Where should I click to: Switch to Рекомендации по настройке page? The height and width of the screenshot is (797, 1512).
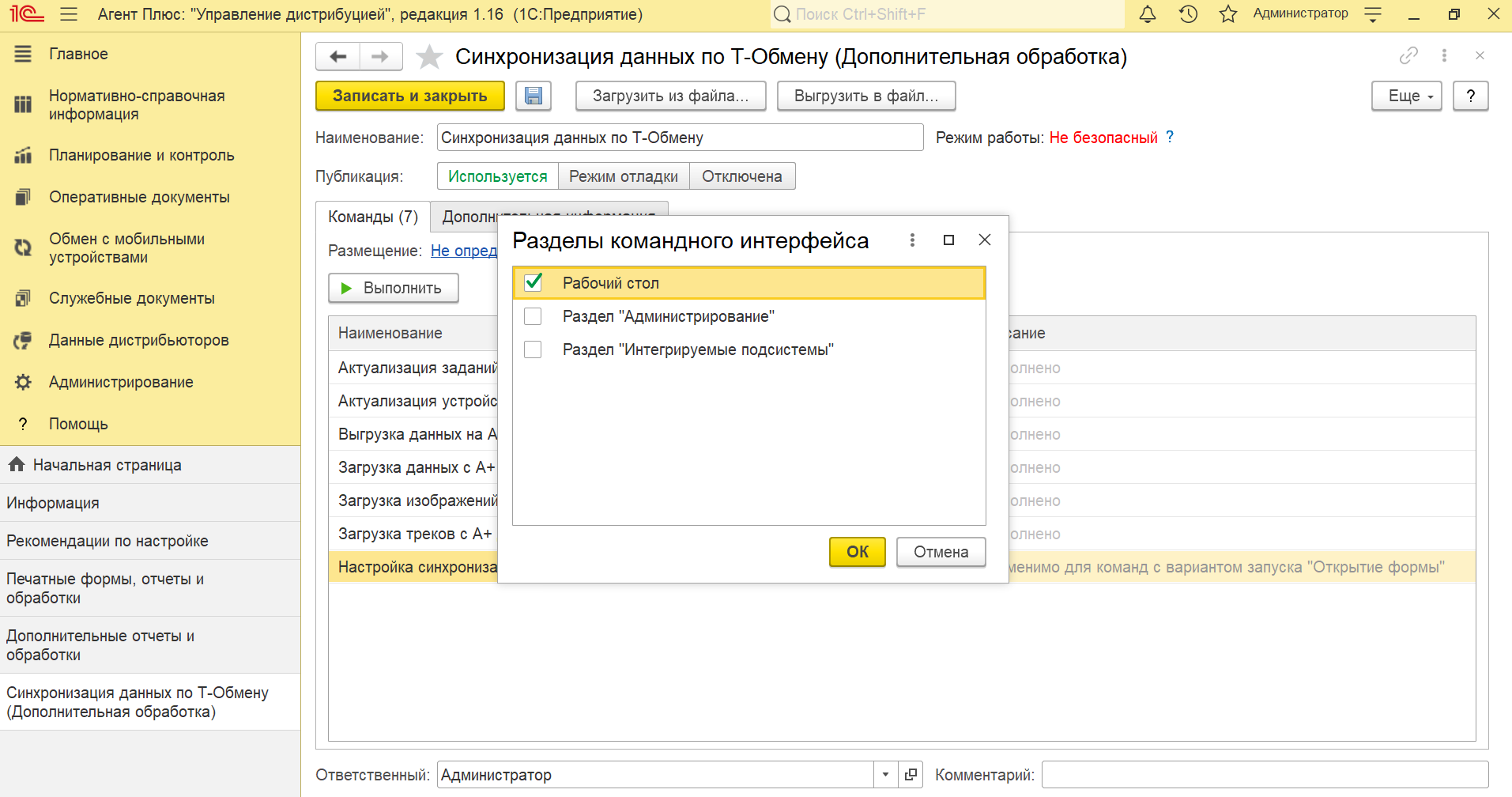(x=150, y=541)
